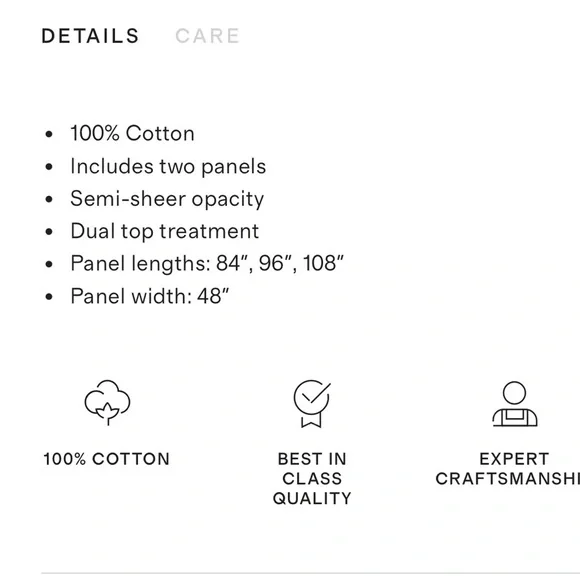Click the 'Semi-sheer opacity' bullet
The width and height of the screenshot is (580, 580).
click(x=167, y=199)
